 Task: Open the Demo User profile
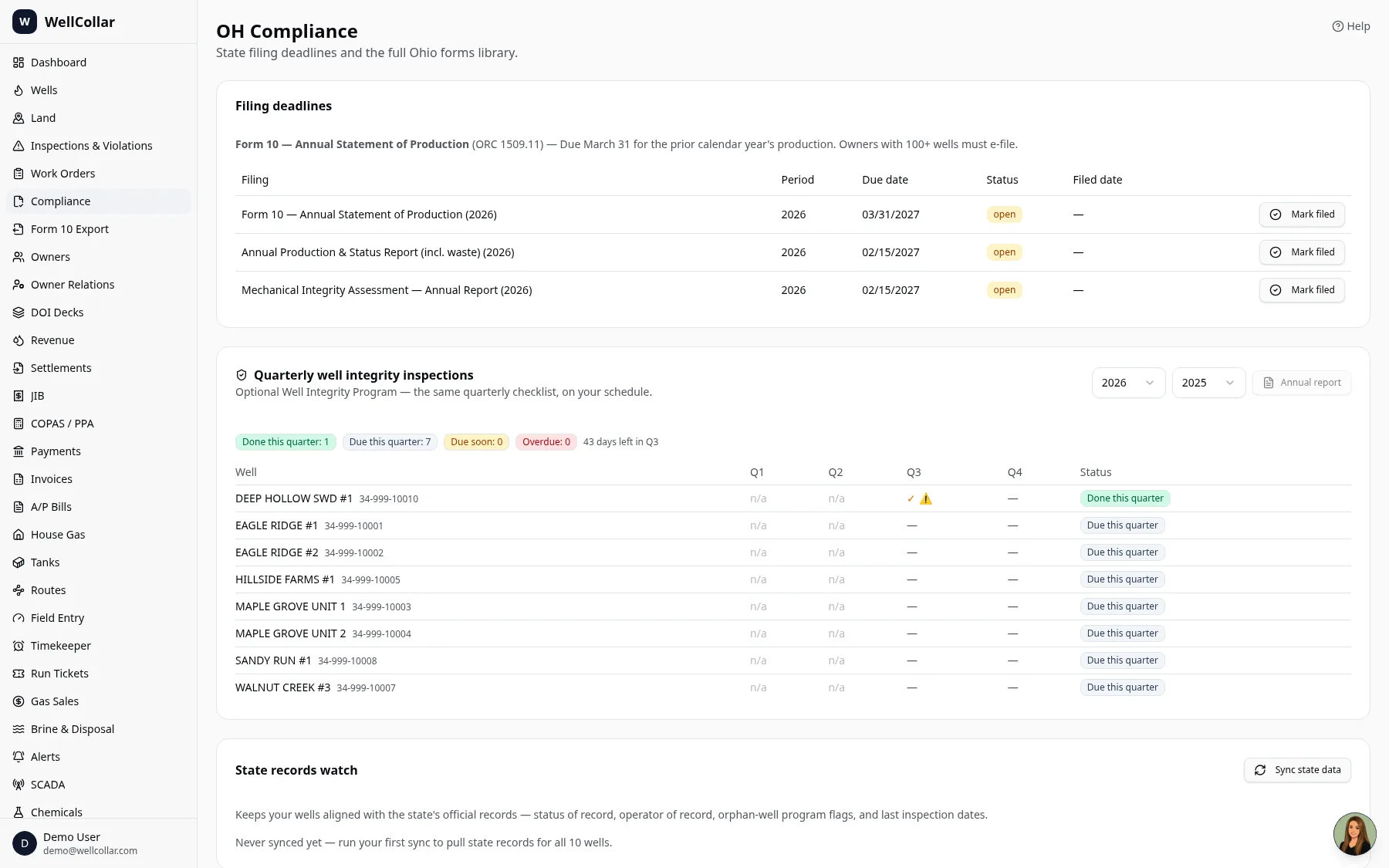(x=99, y=843)
